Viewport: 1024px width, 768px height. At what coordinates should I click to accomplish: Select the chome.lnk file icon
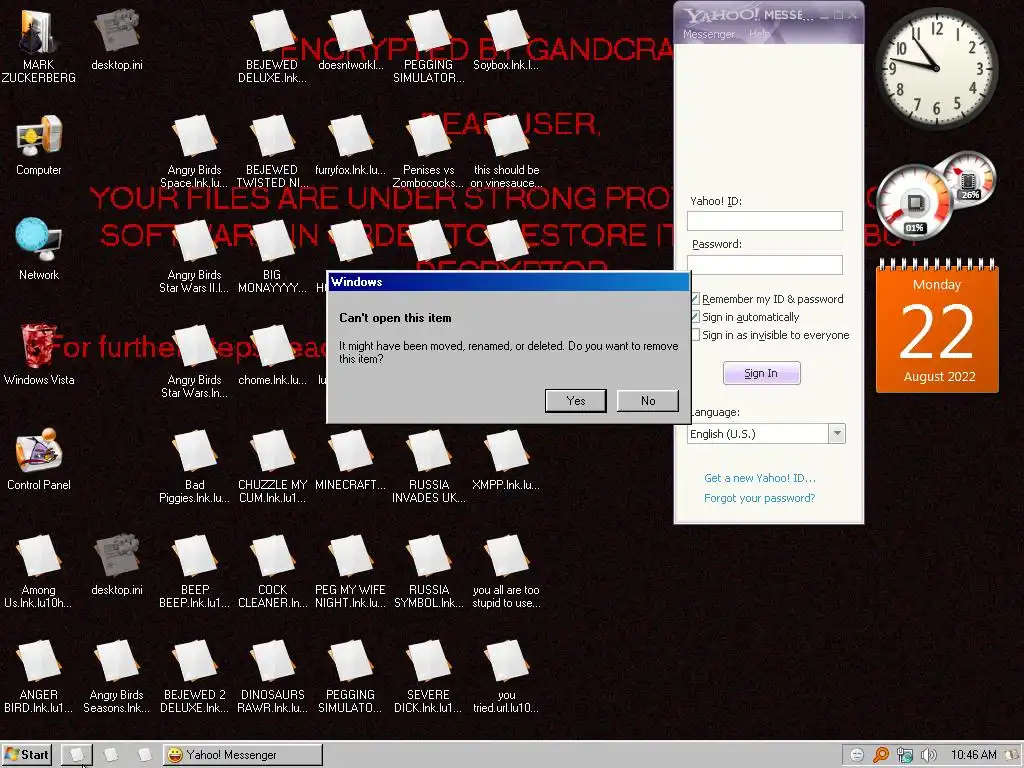point(272,355)
